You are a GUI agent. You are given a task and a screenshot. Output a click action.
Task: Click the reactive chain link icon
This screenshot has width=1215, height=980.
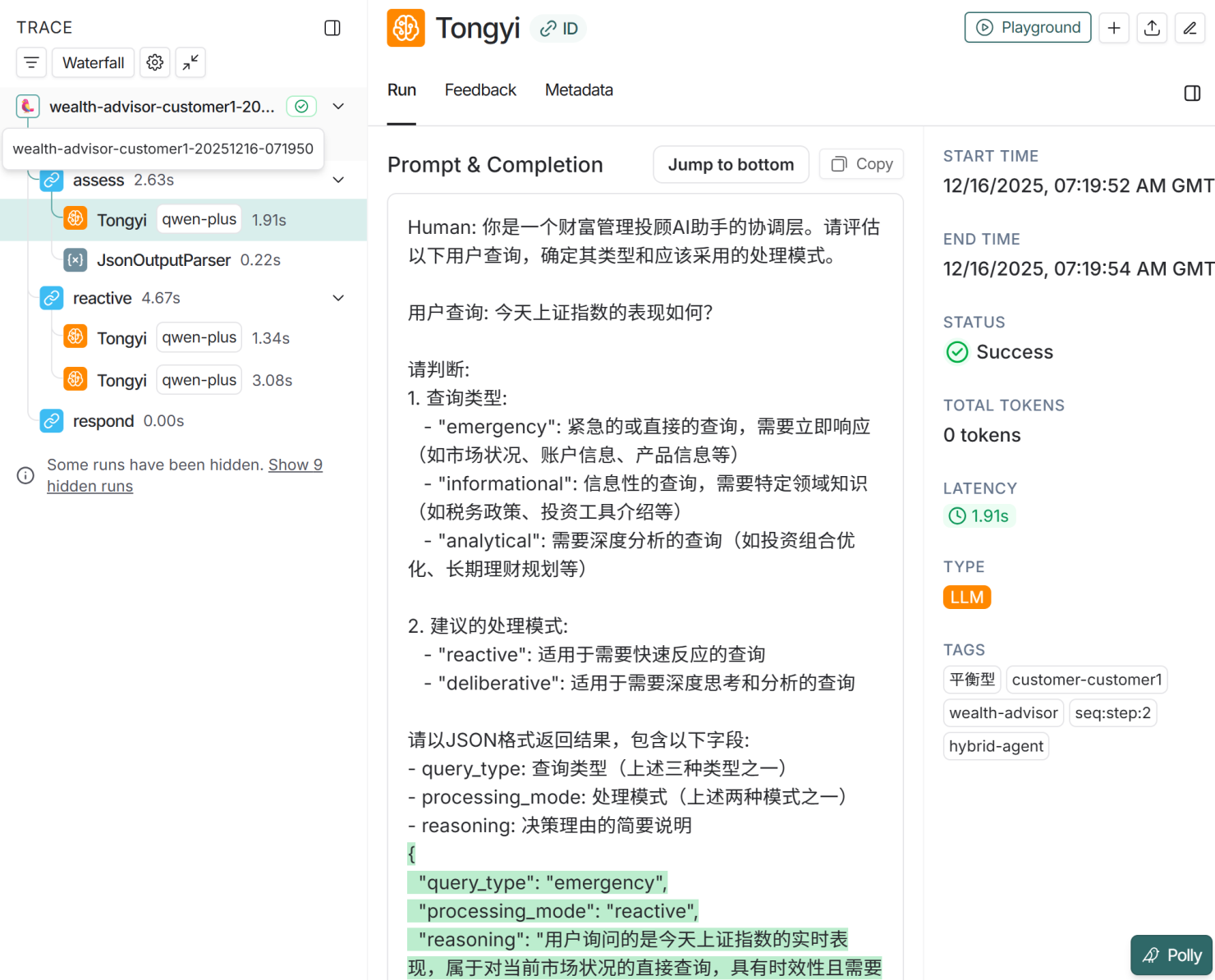(52, 298)
